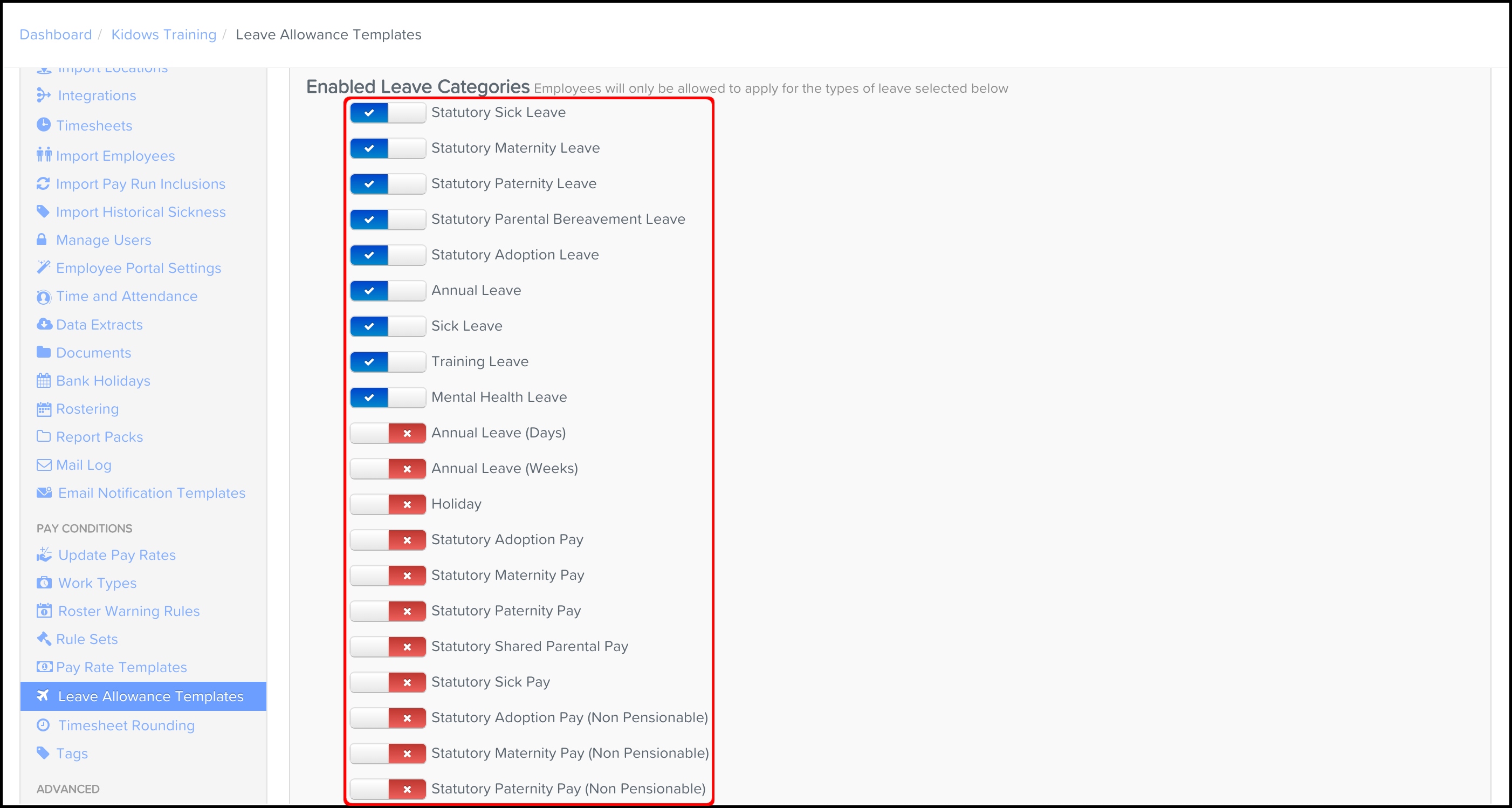Open Pay Rate Templates menu item
The height and width of the screenshot is (808, 1512).
(121, 667)
